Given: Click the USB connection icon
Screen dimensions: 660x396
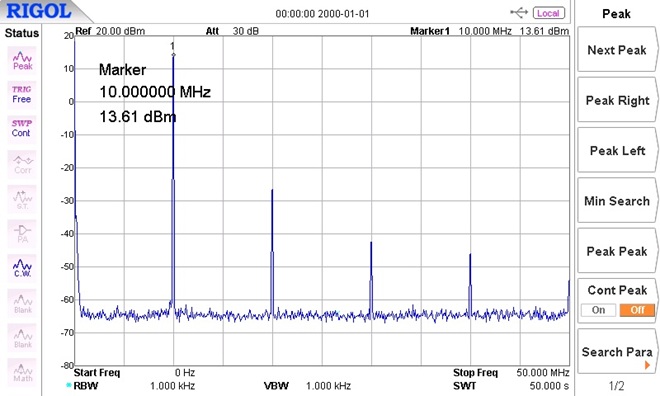Looking at the screenshot, I should (519, 13).
